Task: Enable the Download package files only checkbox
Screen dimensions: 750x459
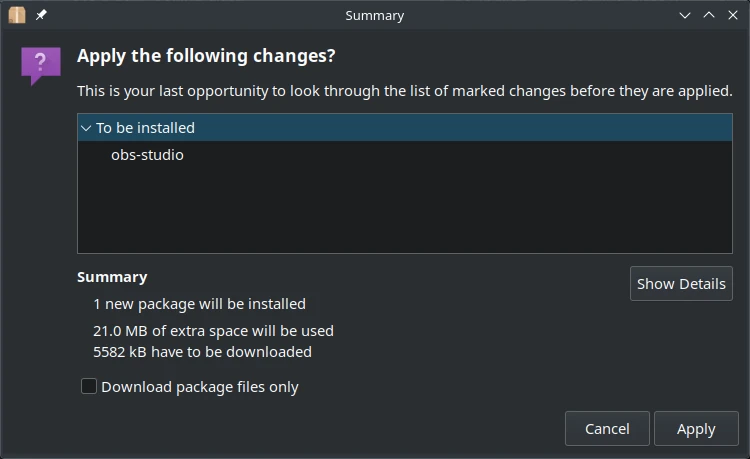Action: [x=89, y=386]
